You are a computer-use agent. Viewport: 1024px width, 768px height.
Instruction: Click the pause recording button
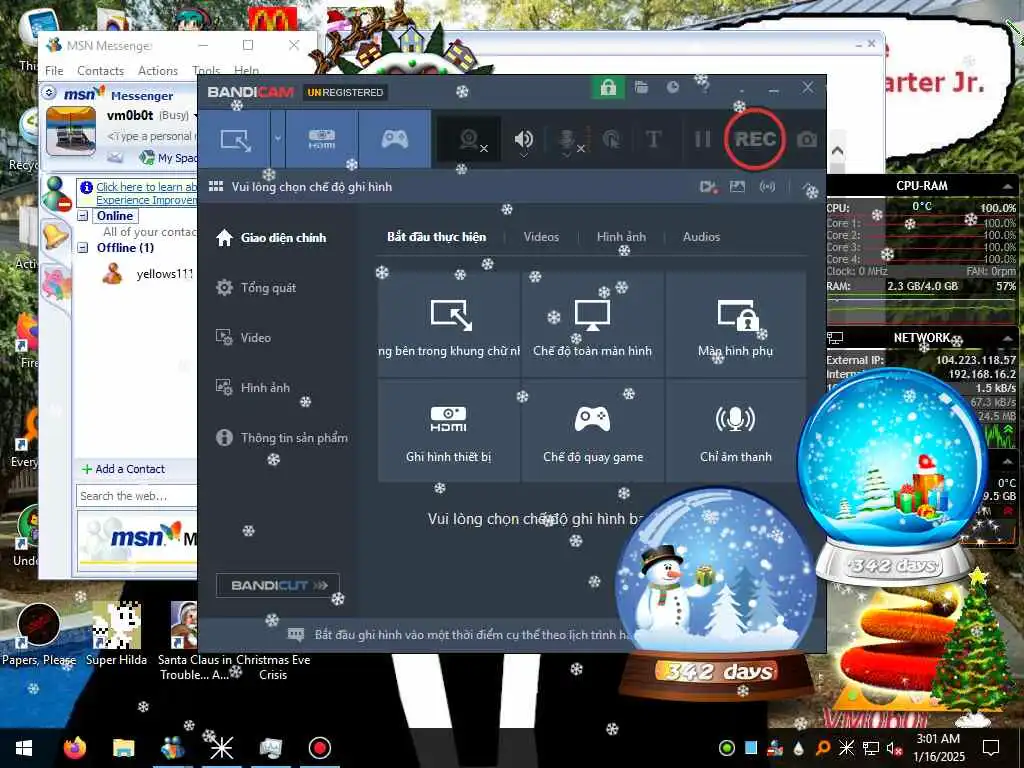click(x=702, y=139)
